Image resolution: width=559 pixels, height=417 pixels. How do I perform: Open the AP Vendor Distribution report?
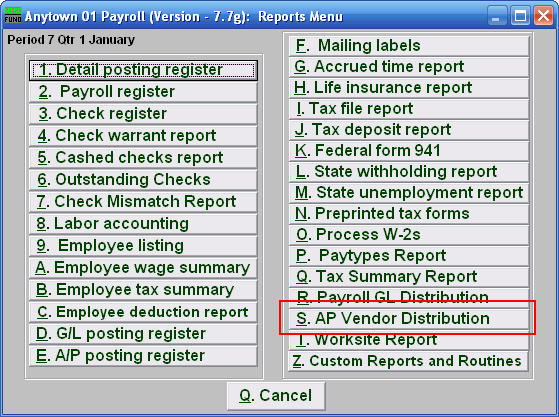(409, 319)
